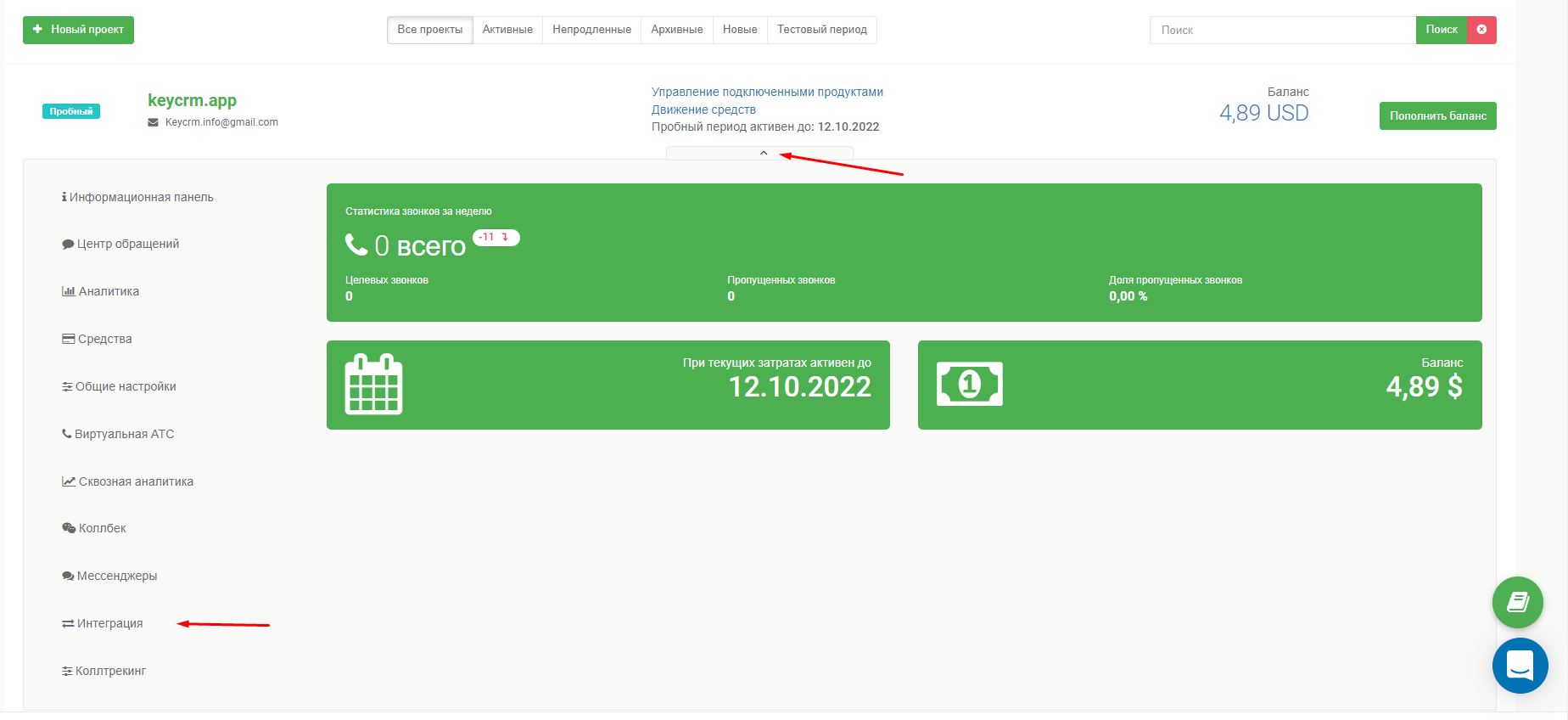The height and width of the screenshot is (720, 1568).
Task: Click the 4,89 $ value in the Баланс card
Action: (1425, 387)
